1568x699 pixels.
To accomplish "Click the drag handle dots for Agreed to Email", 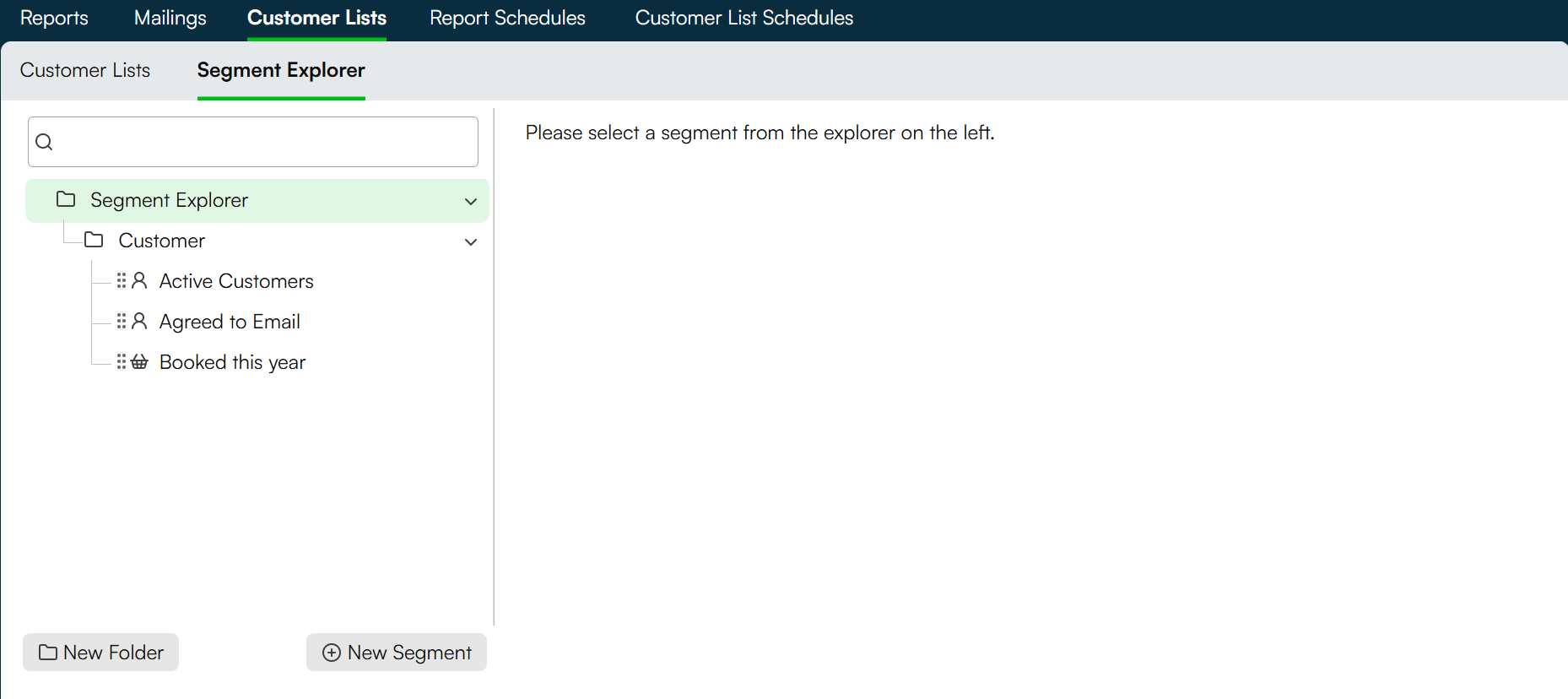I will coord(122,321).
